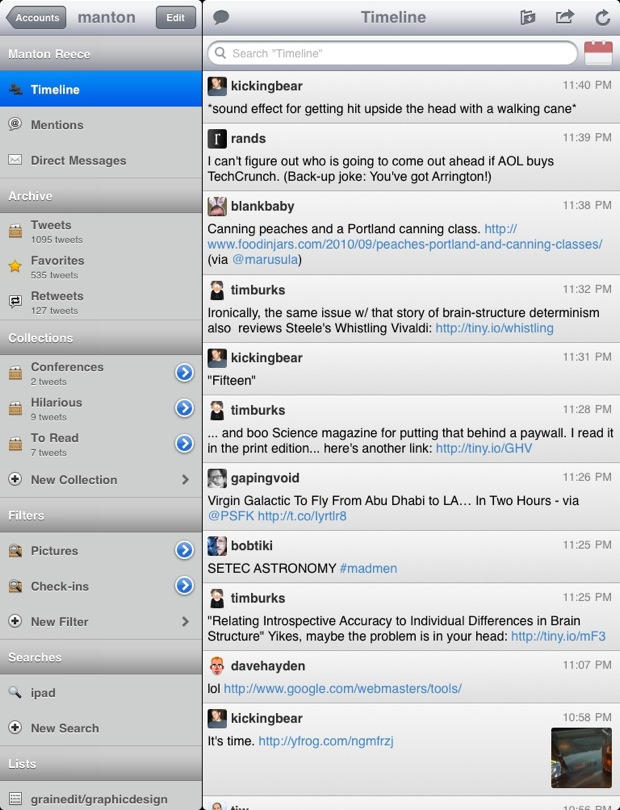Select Timeline in the sidebar
This screenshot has height=810, width=620.
101,89
